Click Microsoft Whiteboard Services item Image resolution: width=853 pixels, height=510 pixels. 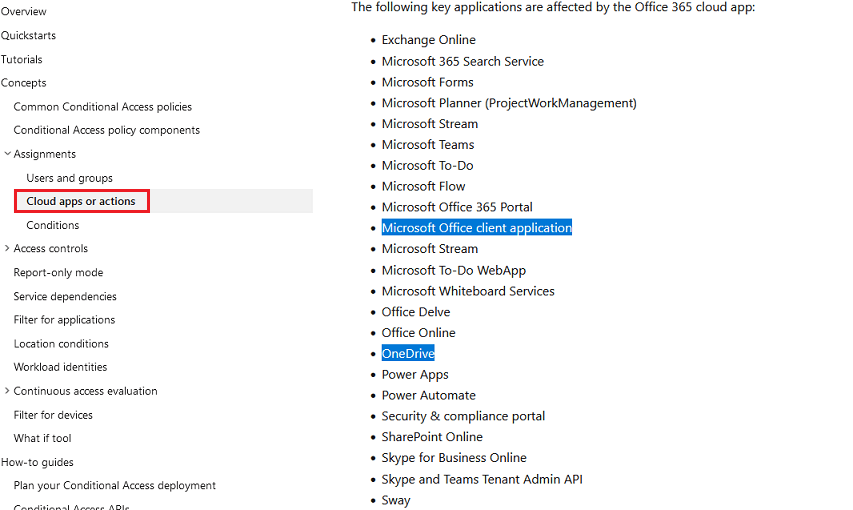[468, 291]
